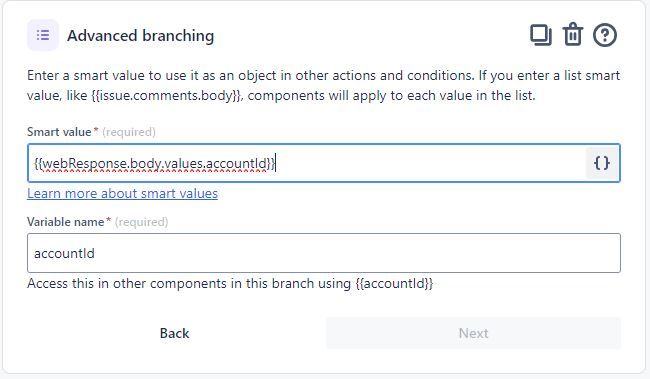
Task: Click the description paragraph about smart values
Action: click(323, 85)
